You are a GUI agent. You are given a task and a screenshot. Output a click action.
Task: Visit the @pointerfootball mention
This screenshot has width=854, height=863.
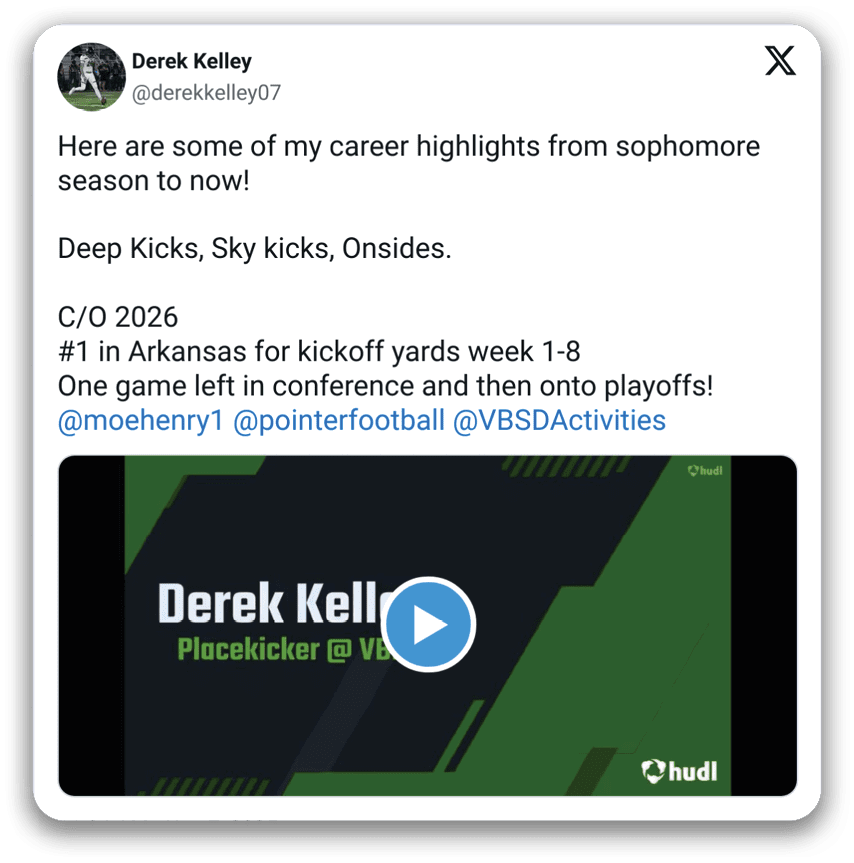(x=338, y=420)
